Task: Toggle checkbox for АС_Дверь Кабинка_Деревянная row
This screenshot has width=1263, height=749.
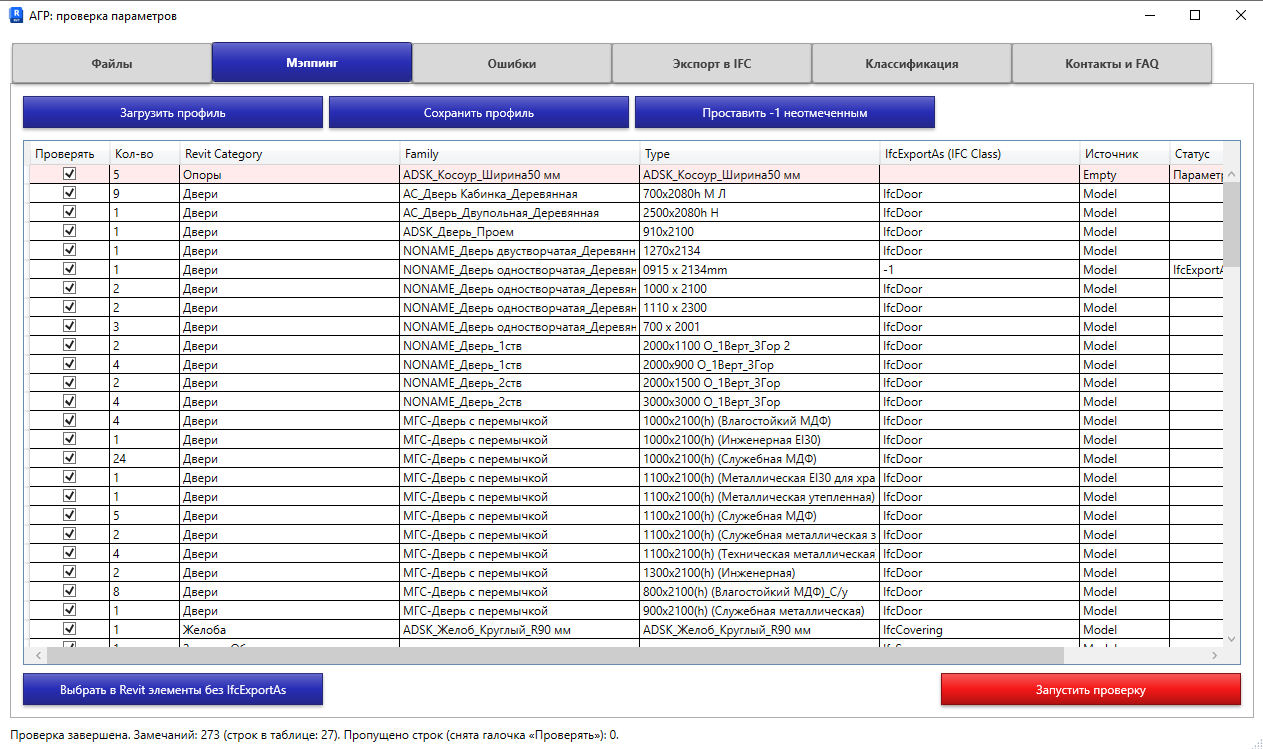Action: click(x=69, y=193)
